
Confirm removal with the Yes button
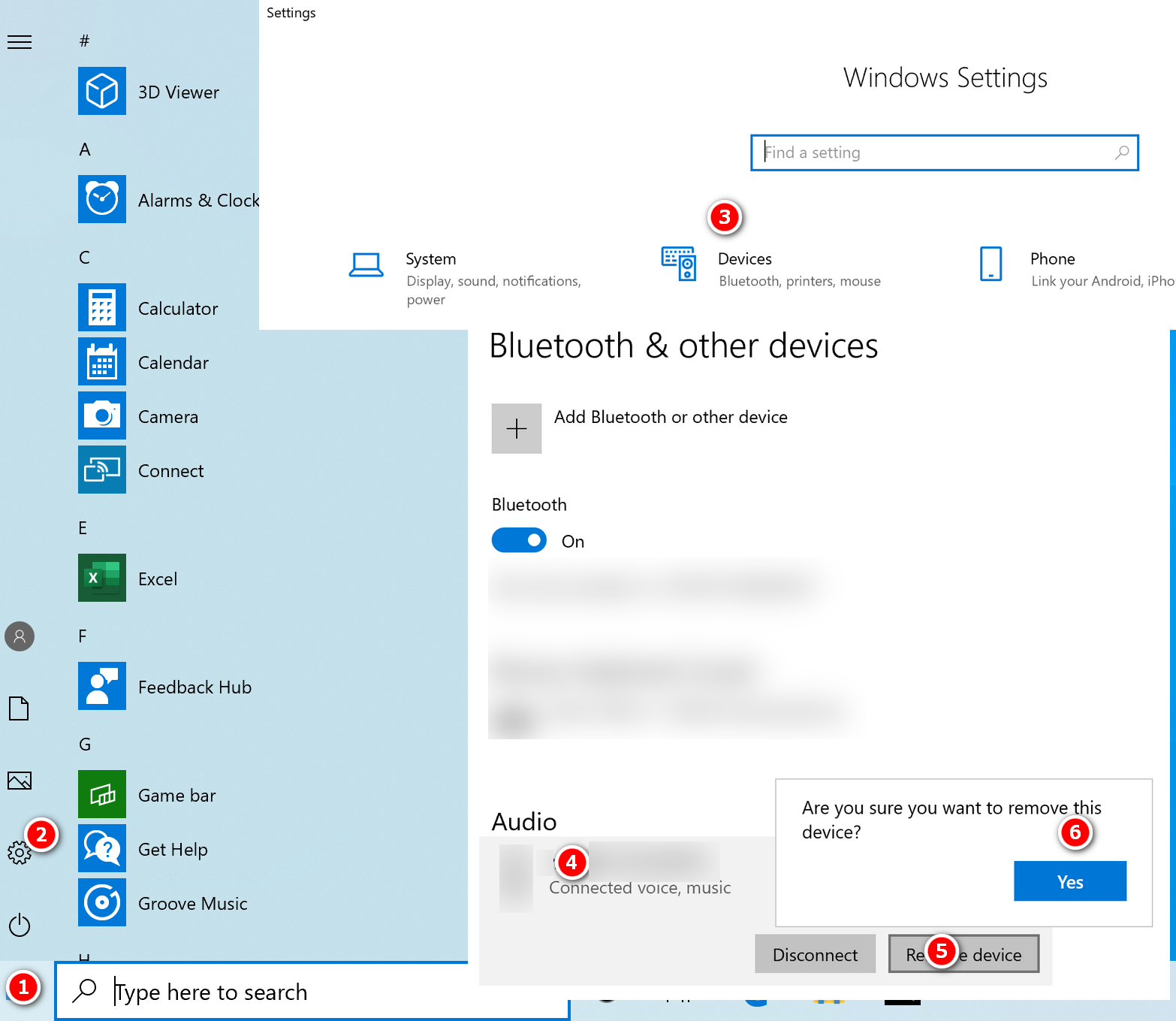pyautogui.click(x=1070, y=881)
